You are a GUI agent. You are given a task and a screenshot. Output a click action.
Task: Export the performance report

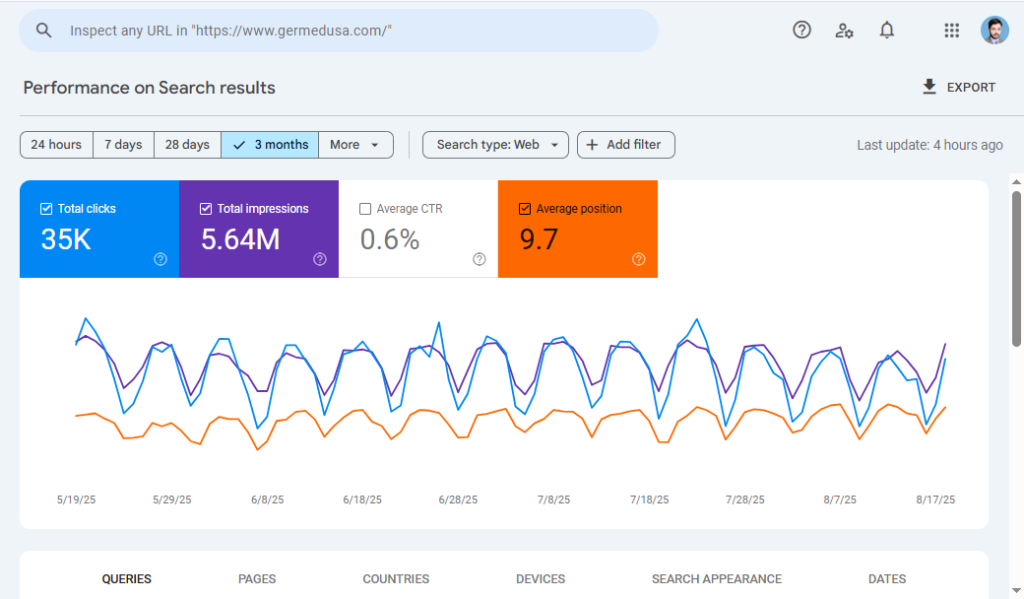coord(958,88)
